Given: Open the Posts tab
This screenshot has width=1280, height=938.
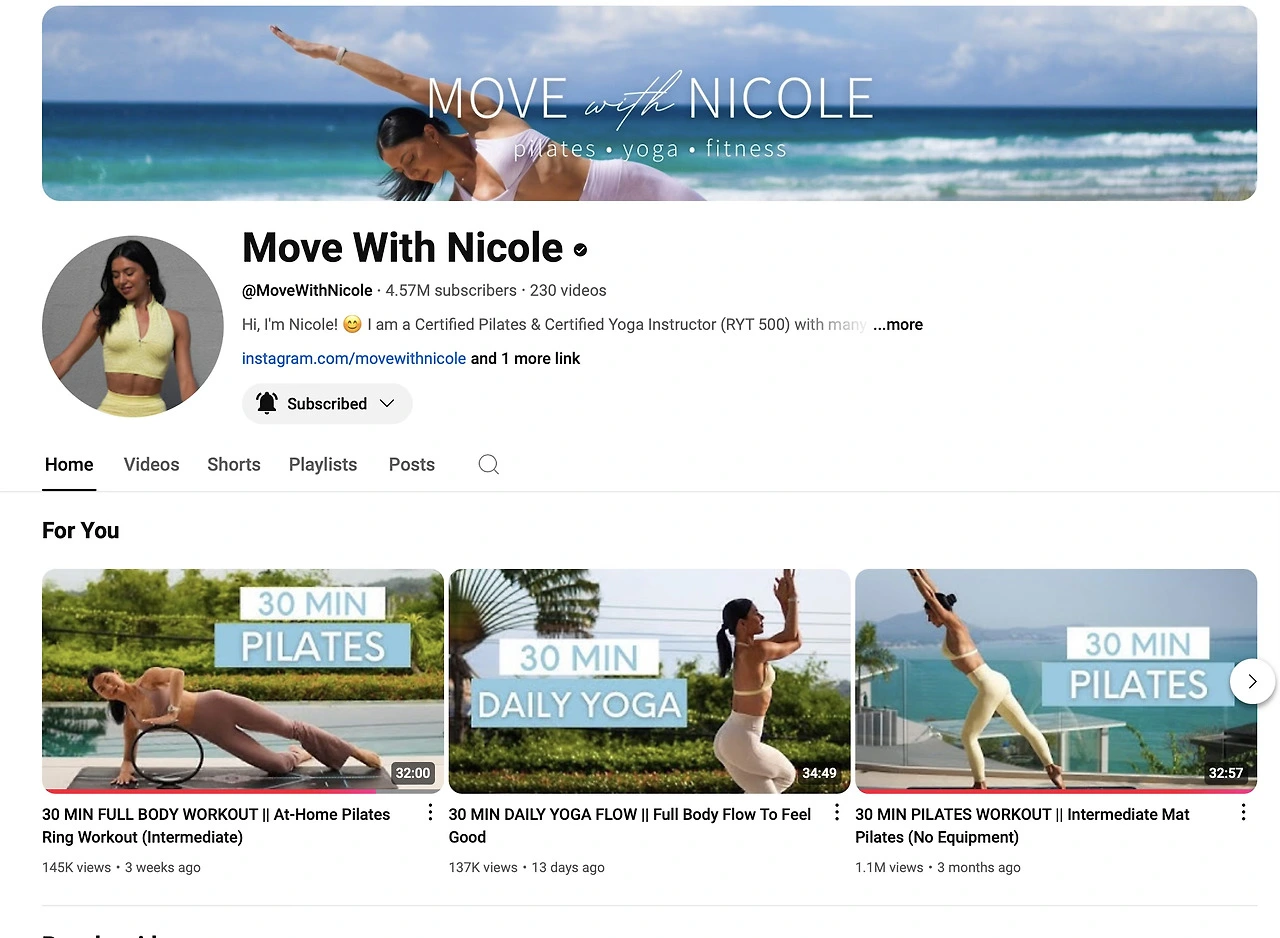Looking at the screenshot, I should 412,464.
